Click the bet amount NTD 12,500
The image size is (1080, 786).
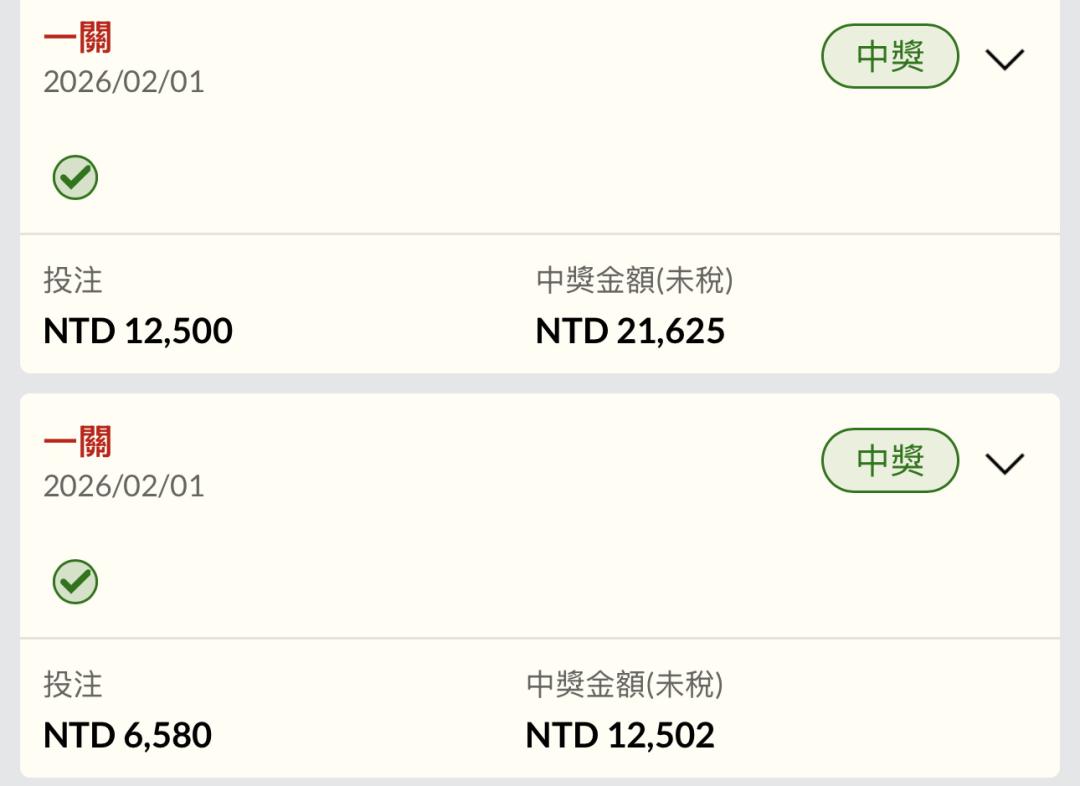coord(138,331)
